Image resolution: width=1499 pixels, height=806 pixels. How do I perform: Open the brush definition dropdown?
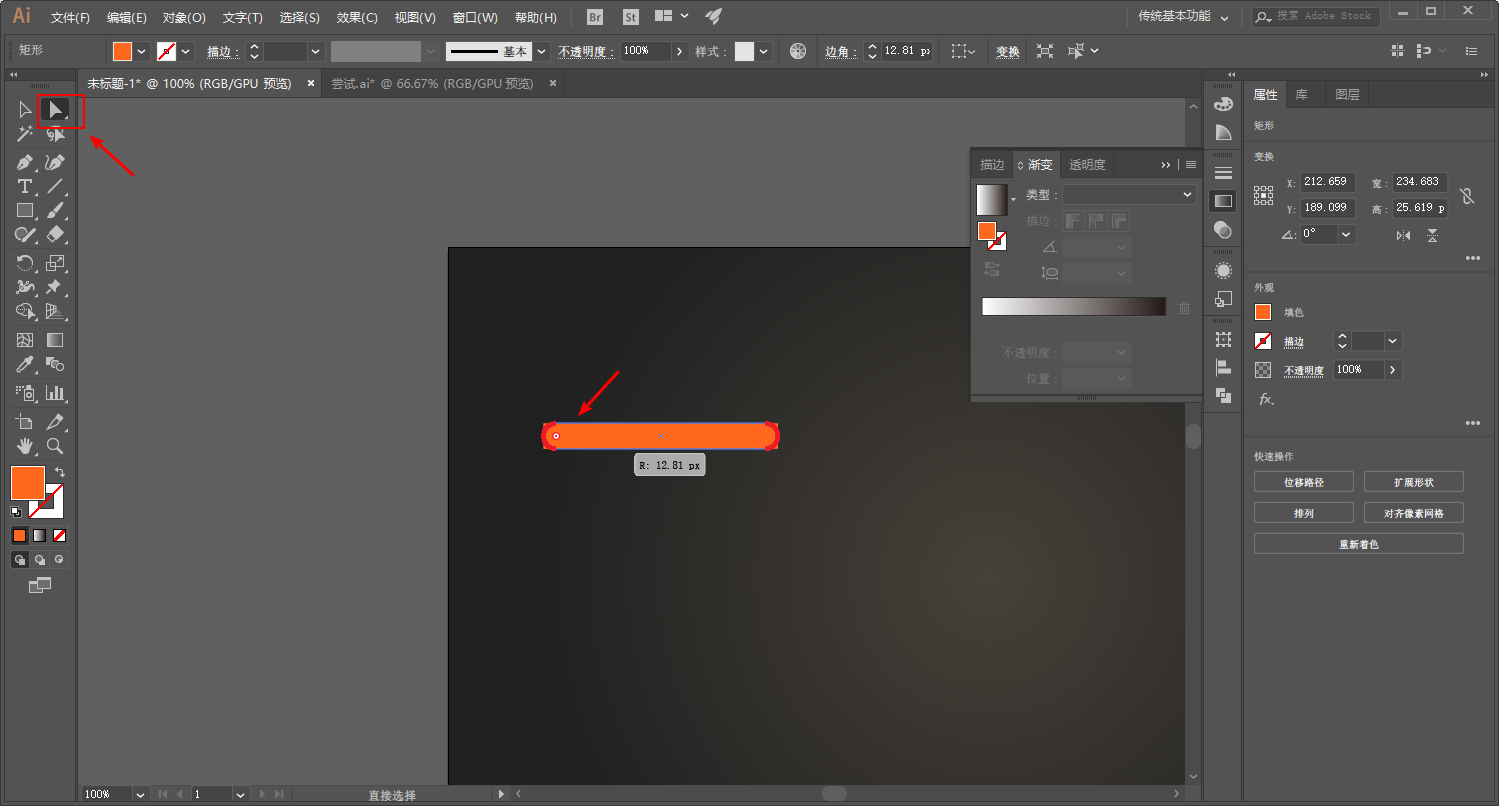tap(541, 51)
